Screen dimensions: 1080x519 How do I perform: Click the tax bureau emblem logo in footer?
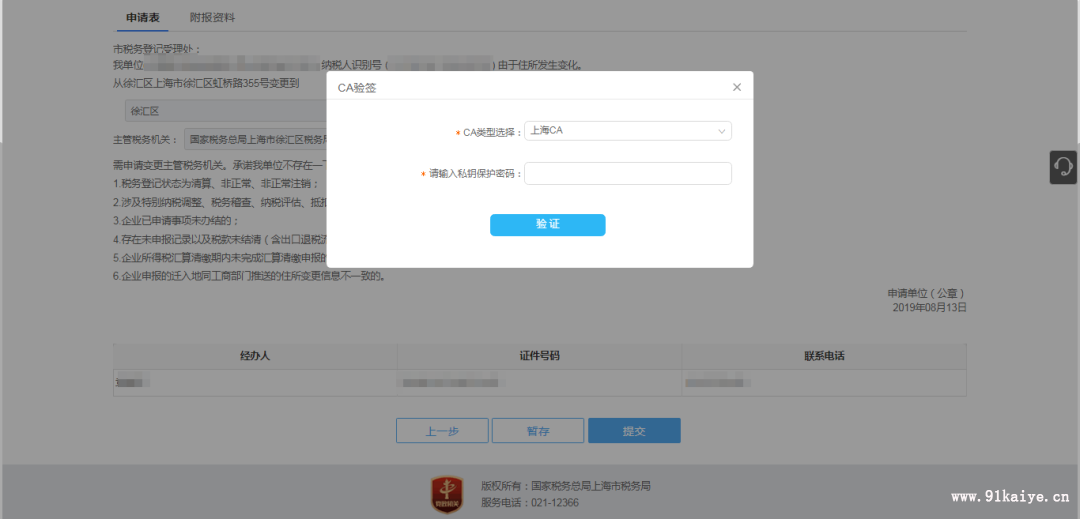(x=446, y=494)
